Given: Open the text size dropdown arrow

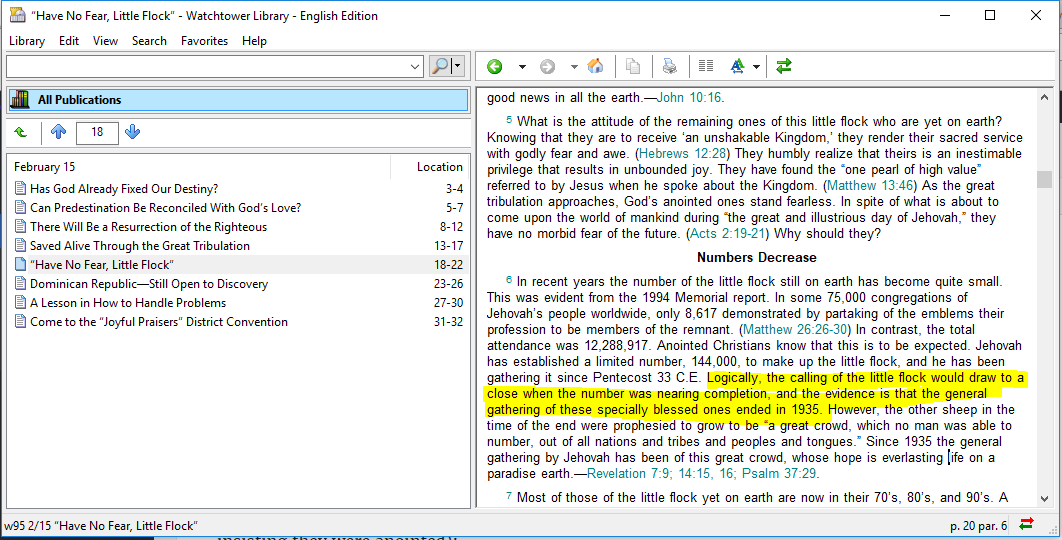Looking at the screenshot, I should [x=757, y=67].
